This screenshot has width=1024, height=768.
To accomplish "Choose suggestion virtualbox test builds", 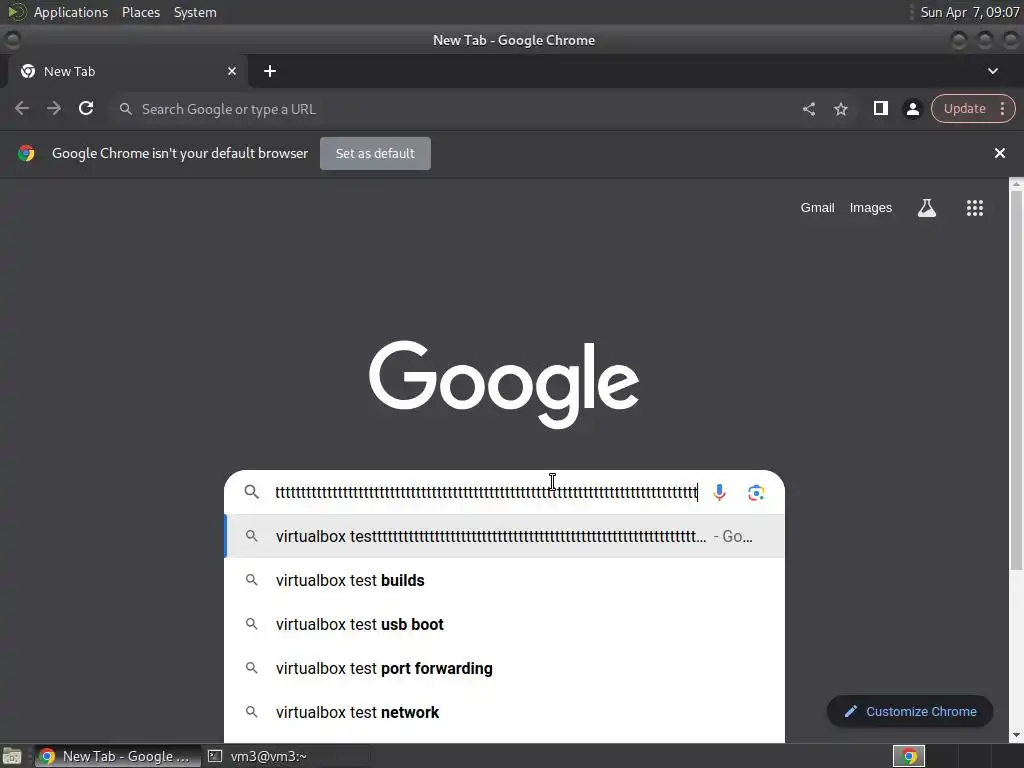I will [x=505, y=580].
